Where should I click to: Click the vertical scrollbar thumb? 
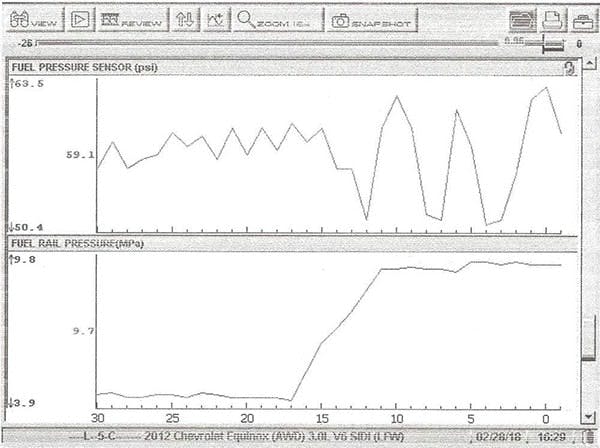[589, 338]
